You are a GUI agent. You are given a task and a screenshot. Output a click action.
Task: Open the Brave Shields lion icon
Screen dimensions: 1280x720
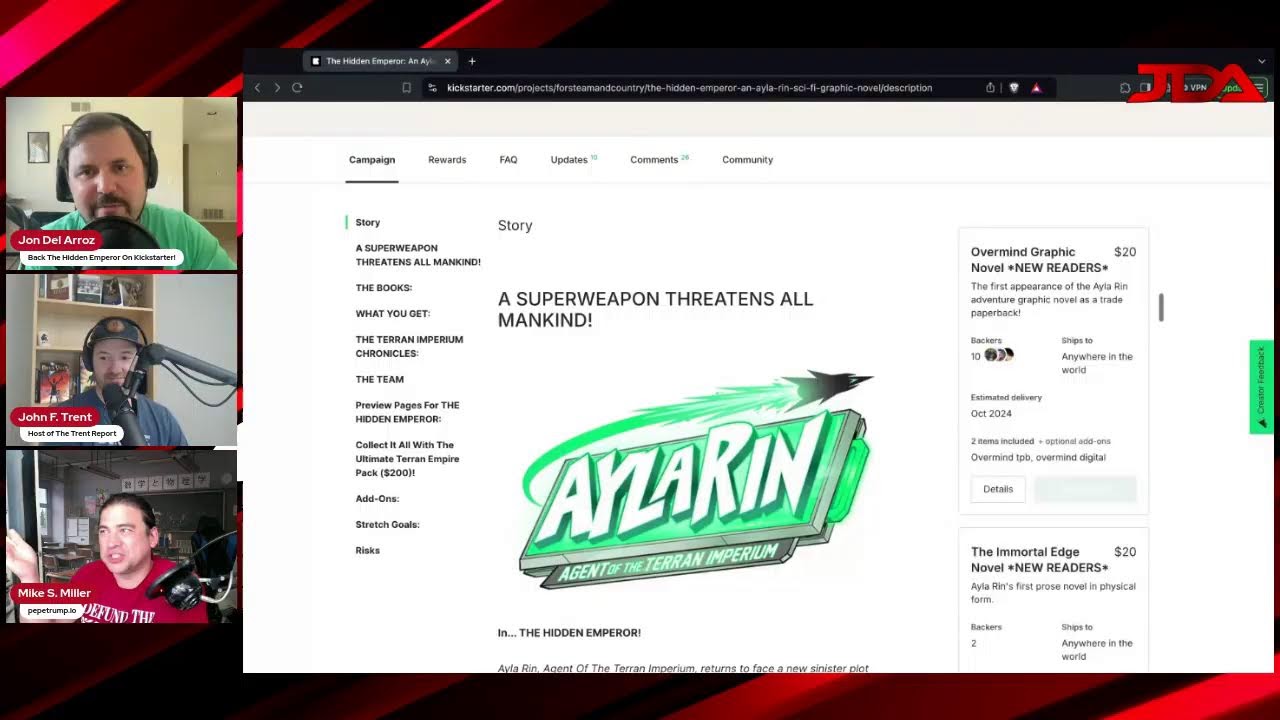pos(1014,88)
